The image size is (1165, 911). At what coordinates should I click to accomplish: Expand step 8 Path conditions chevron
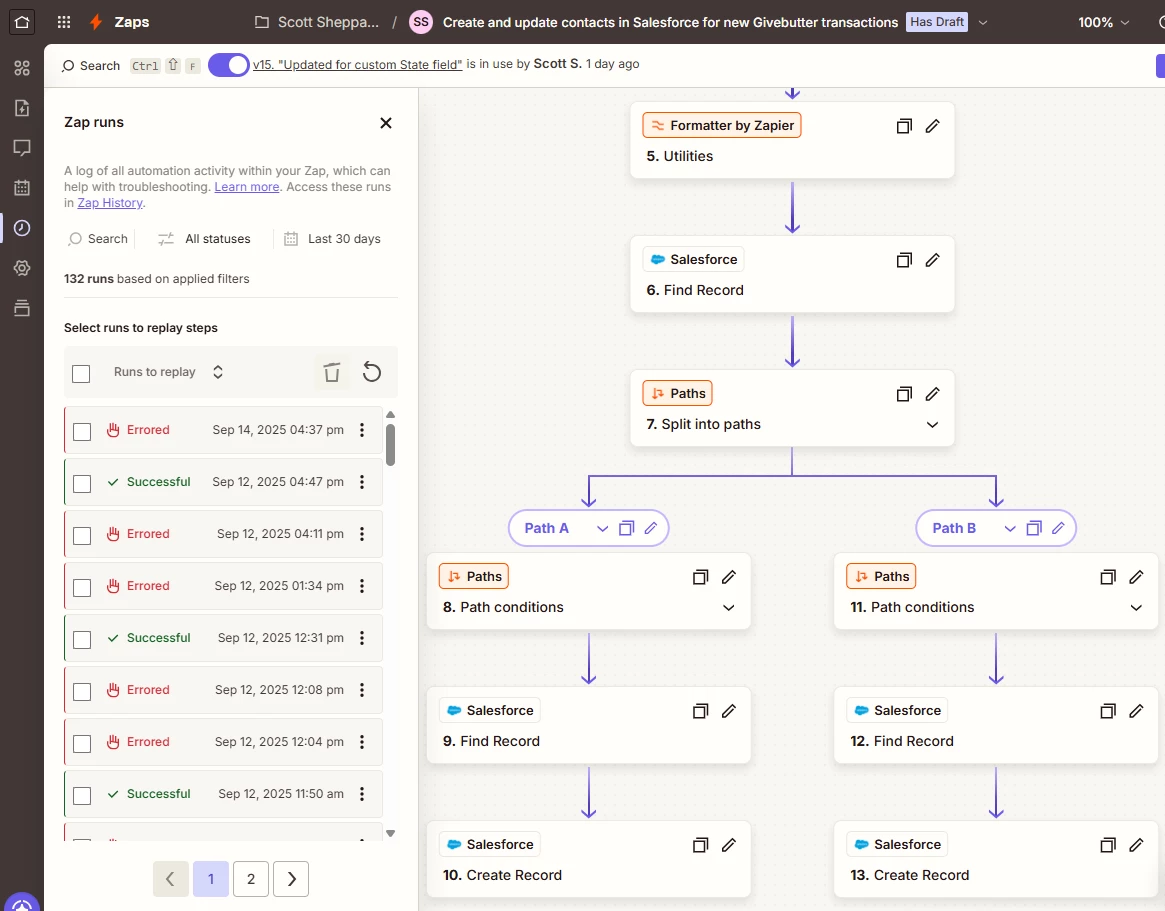729,608
